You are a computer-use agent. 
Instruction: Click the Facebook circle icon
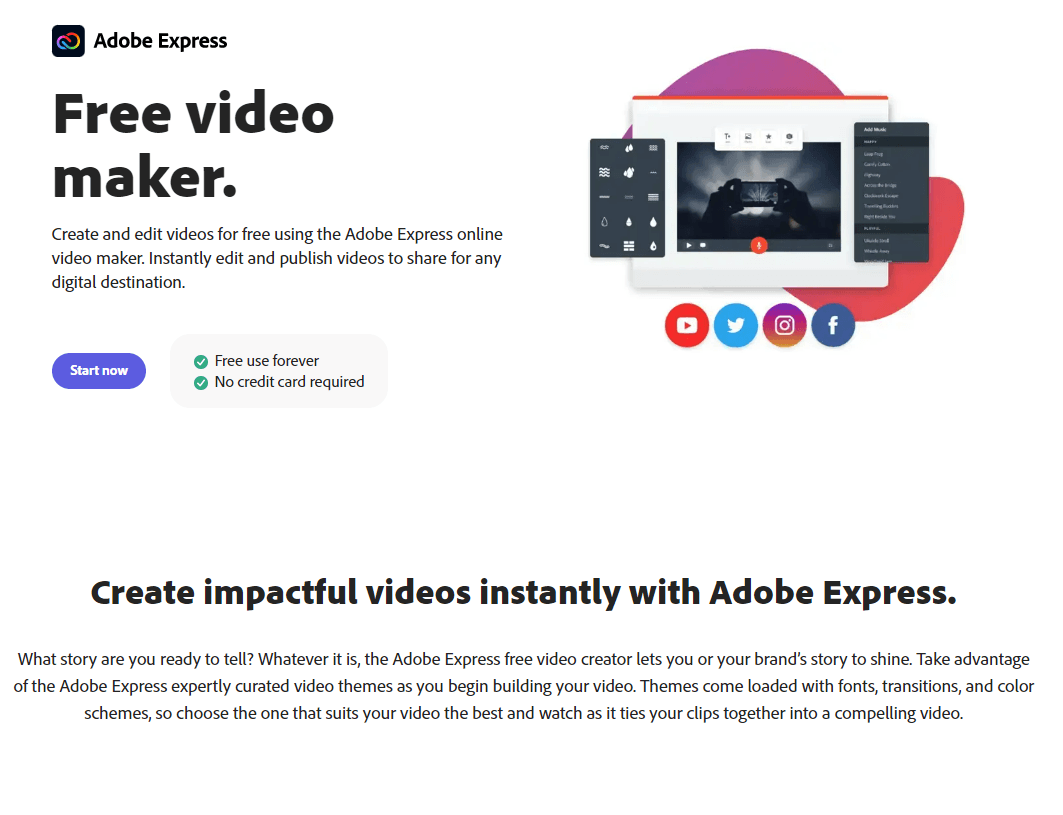(833, 325)
